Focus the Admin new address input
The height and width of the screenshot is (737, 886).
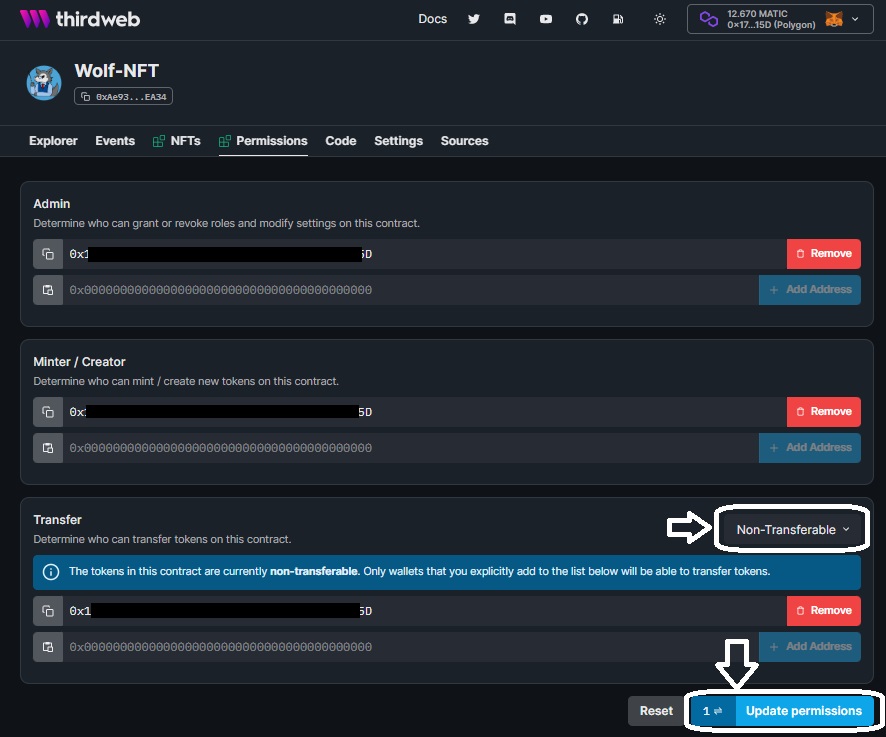(411, 290)
